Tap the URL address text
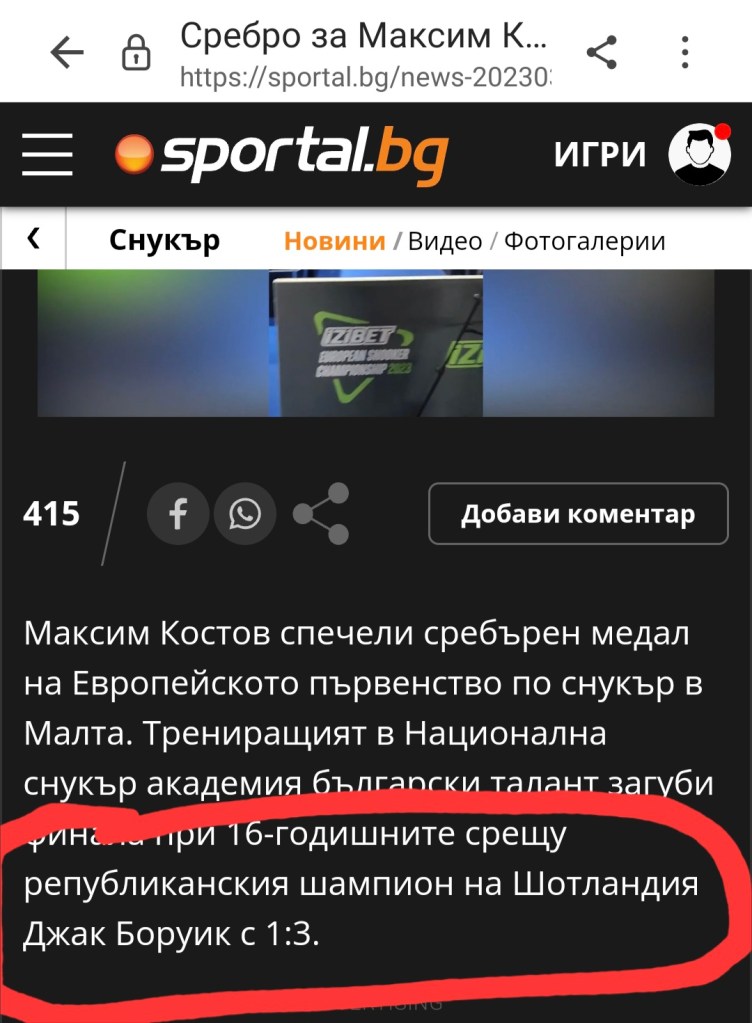Screen dimensions: 752x1023 tap(365, 78)
